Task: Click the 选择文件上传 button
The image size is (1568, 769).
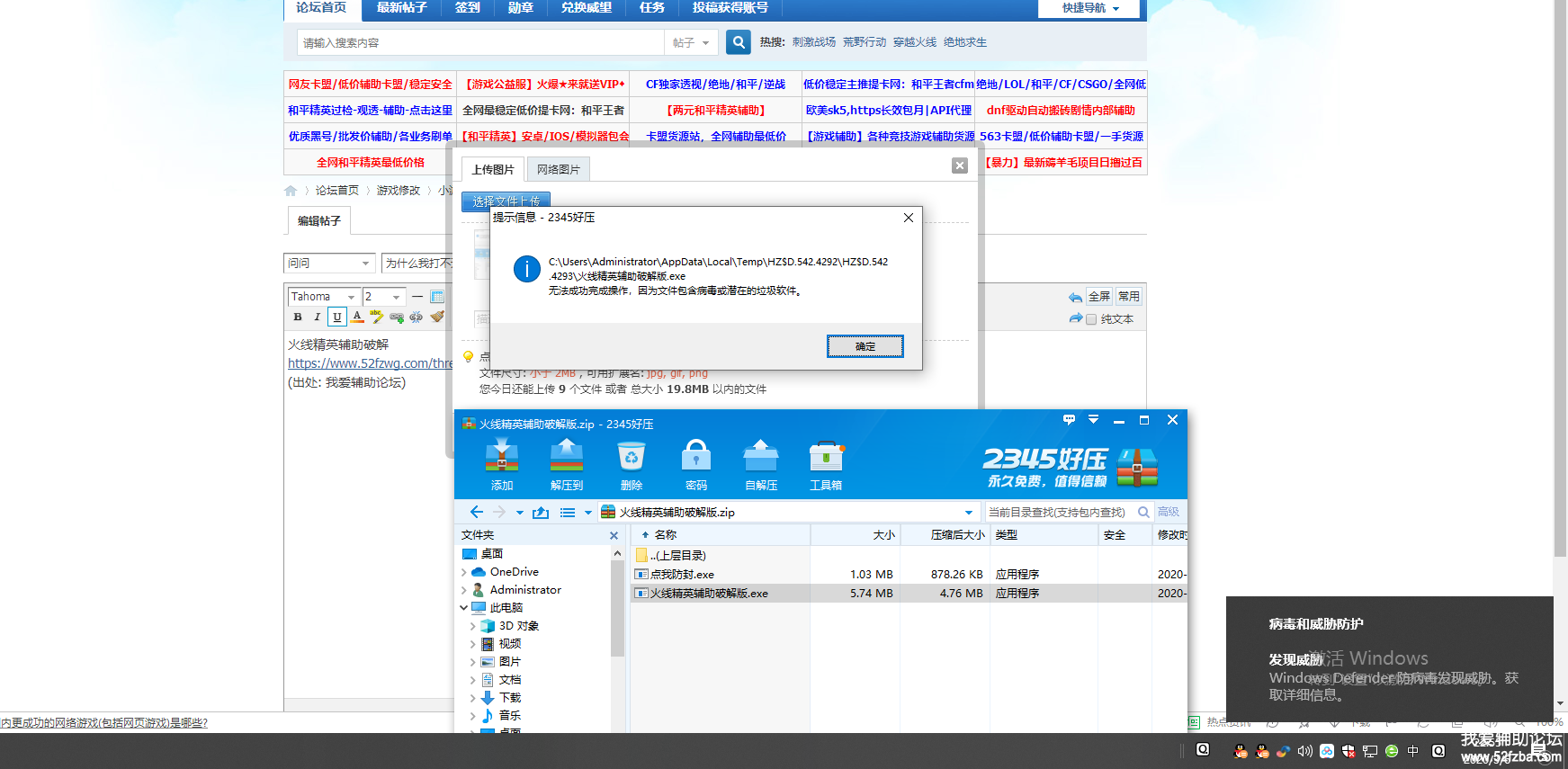Action: pyautogui.click(x=506, y=201)
